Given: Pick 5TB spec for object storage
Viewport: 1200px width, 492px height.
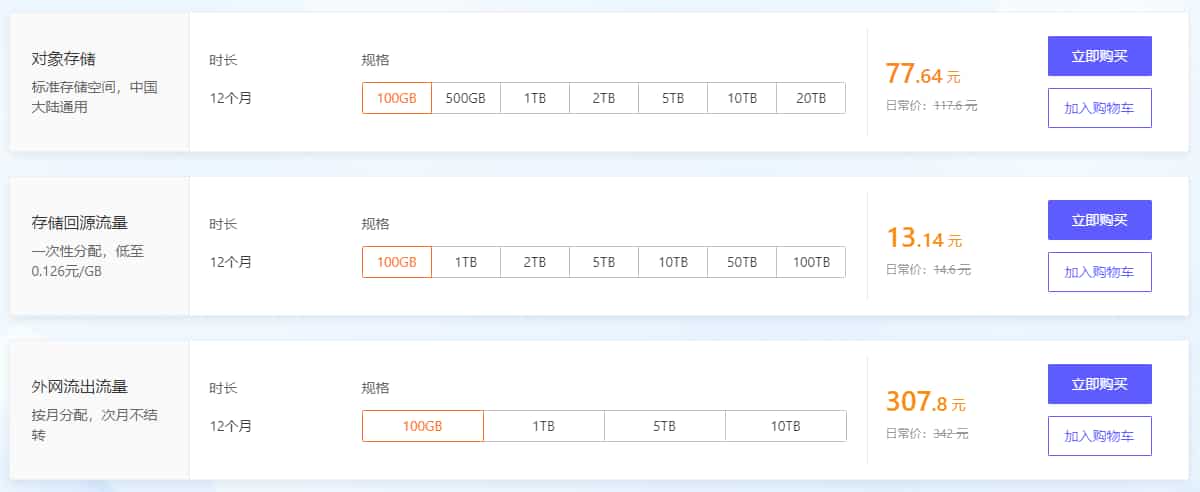Looking at the screenshot, I should [x=673, y=98].
